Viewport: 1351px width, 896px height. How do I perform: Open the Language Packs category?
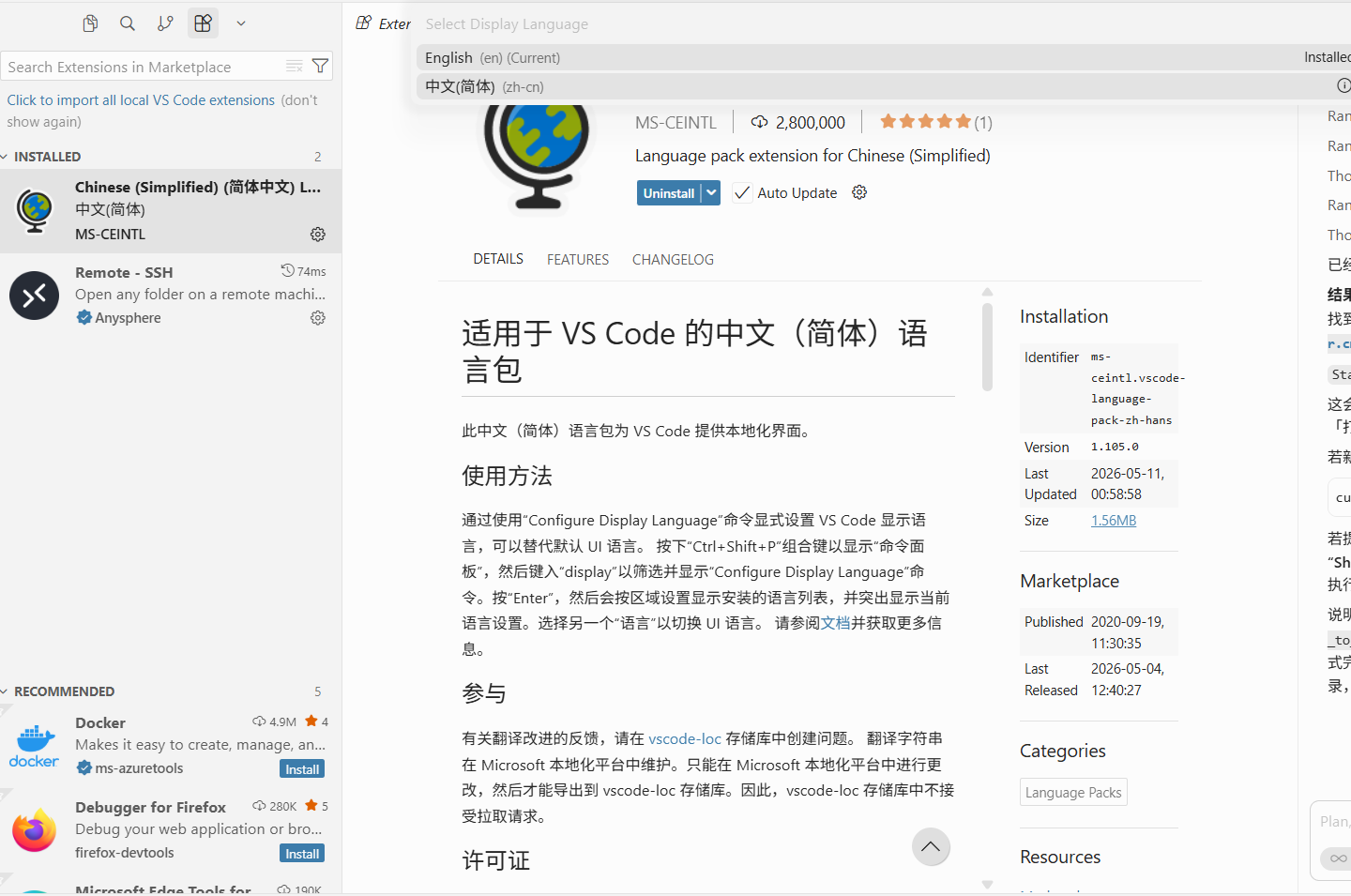(1073, 793)
